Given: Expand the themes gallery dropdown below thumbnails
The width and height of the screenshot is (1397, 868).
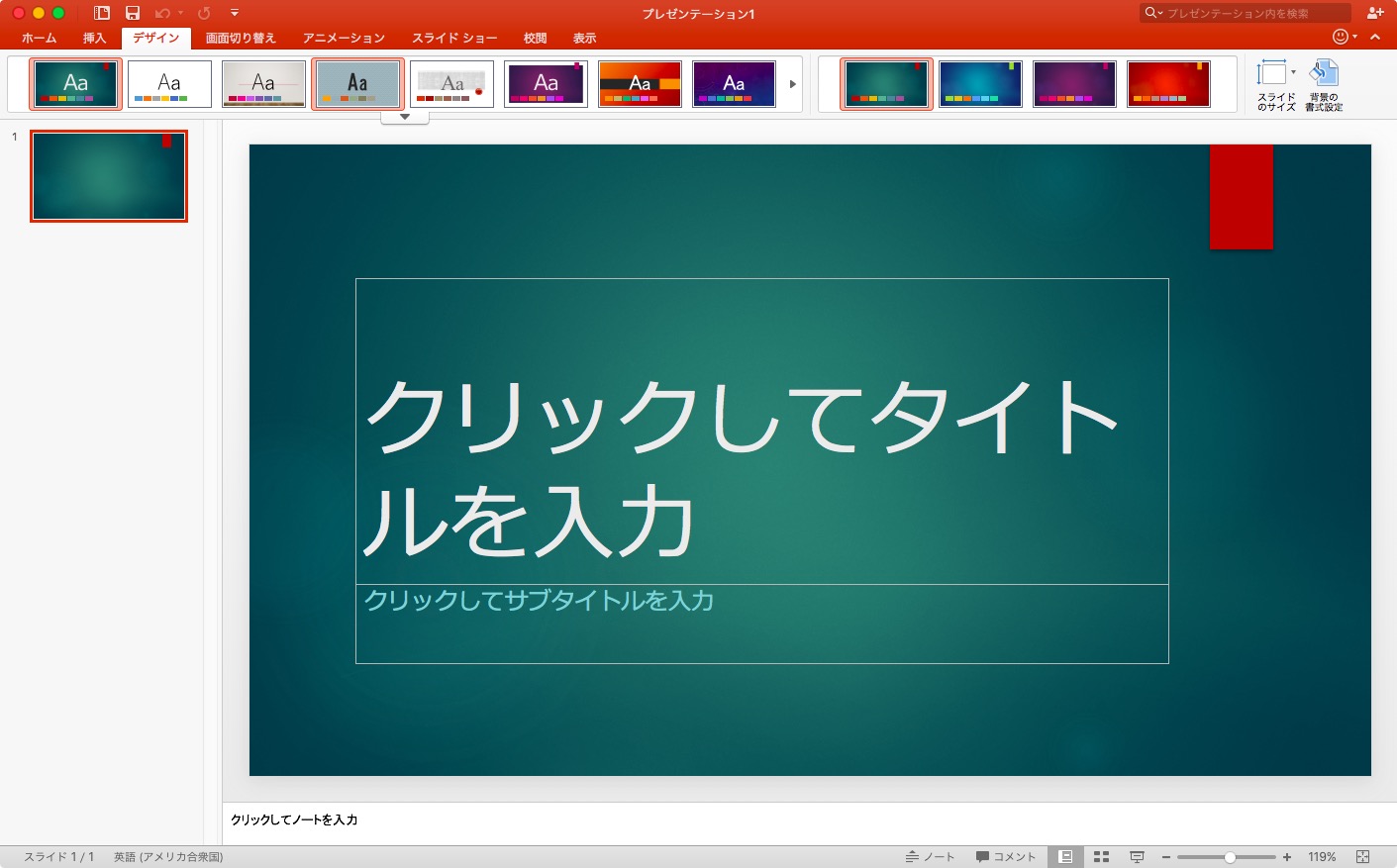Looking at the screenshot, I should pyautogui.click(x=405, y=117).
